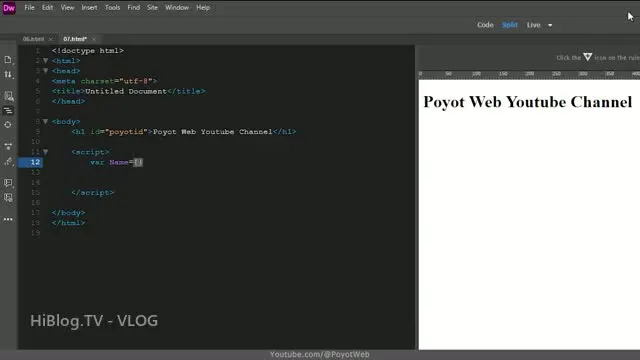Open the Insert menu
The width and height of the screenshot is (640, 360).
(89, 8)
